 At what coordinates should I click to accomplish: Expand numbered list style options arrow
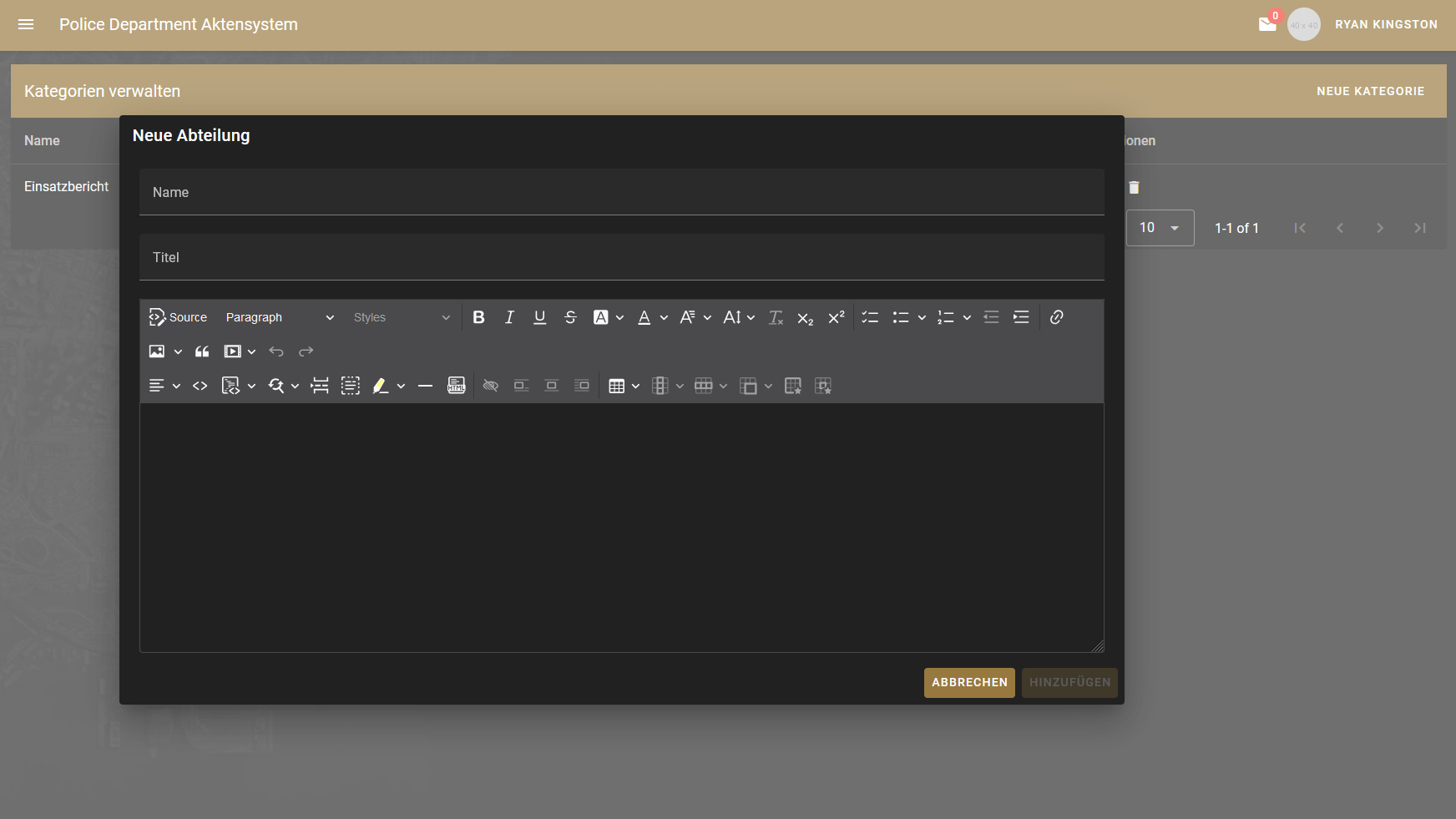tap(967, 317)
